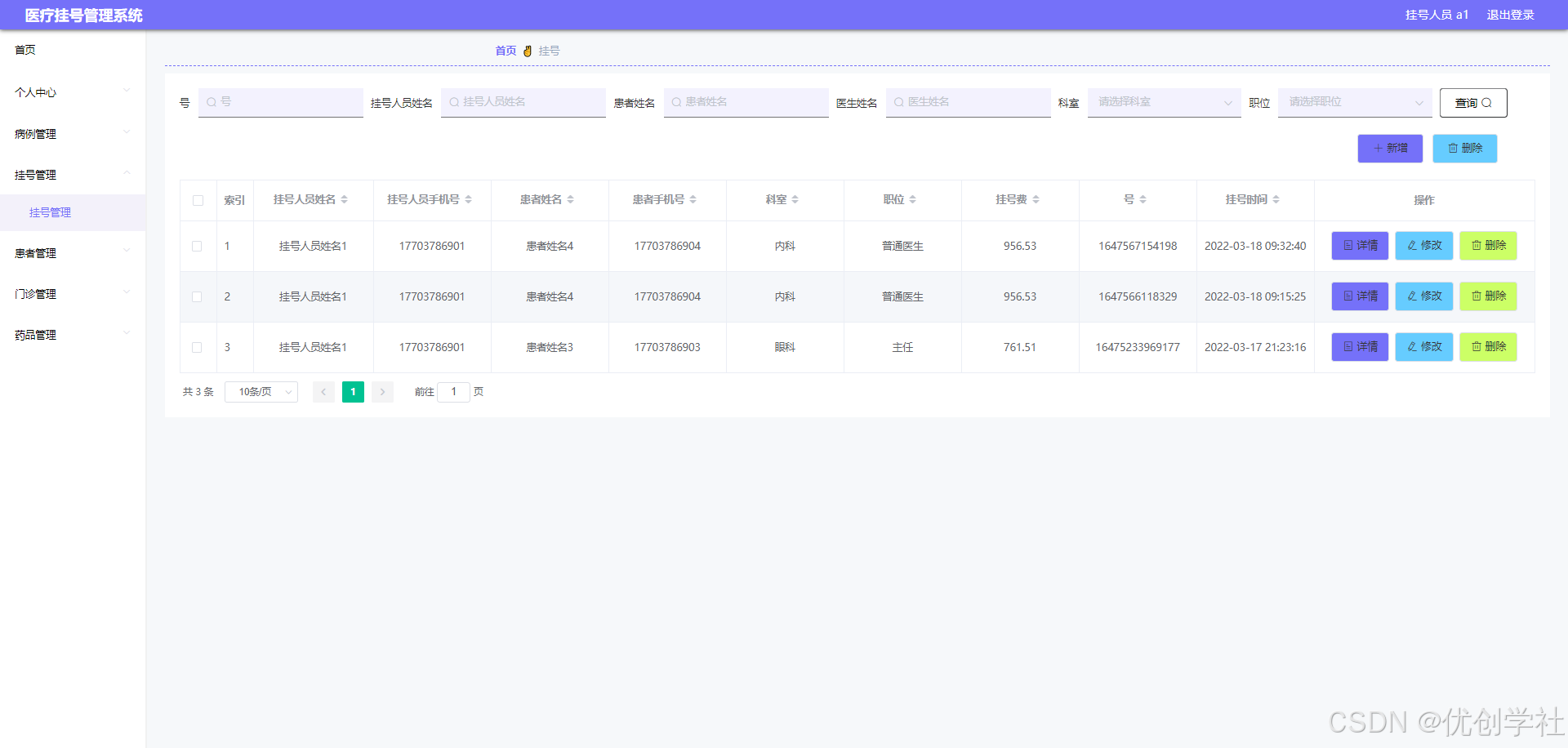
Task: Click cell 2022-03-17 21:23:16
Action: [x=1255, y=347]
